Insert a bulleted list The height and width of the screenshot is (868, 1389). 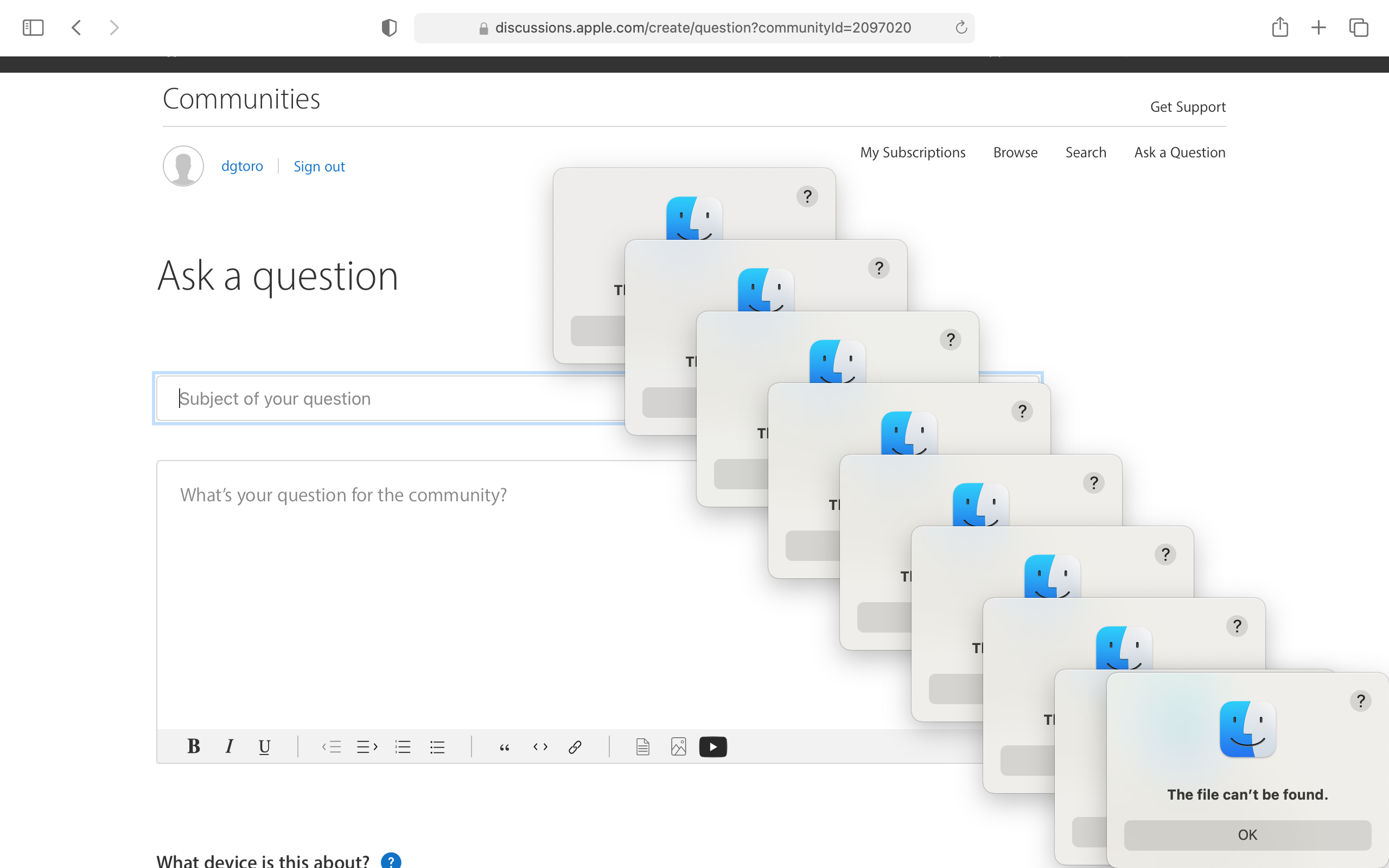(437, 746)
